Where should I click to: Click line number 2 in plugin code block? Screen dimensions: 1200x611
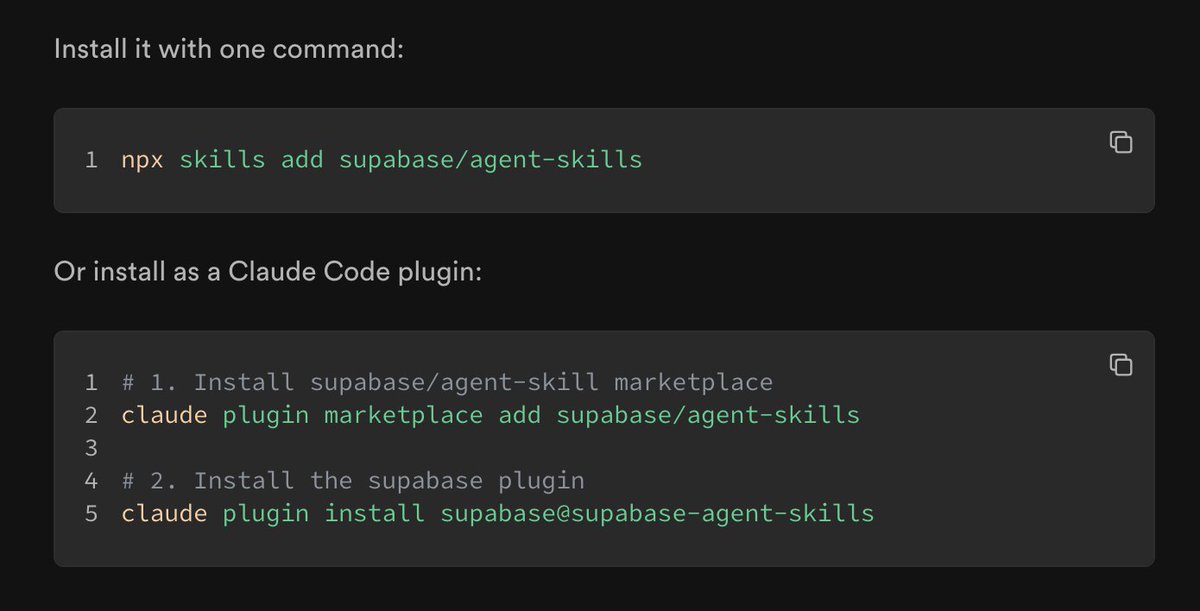[x=91, y=415]
